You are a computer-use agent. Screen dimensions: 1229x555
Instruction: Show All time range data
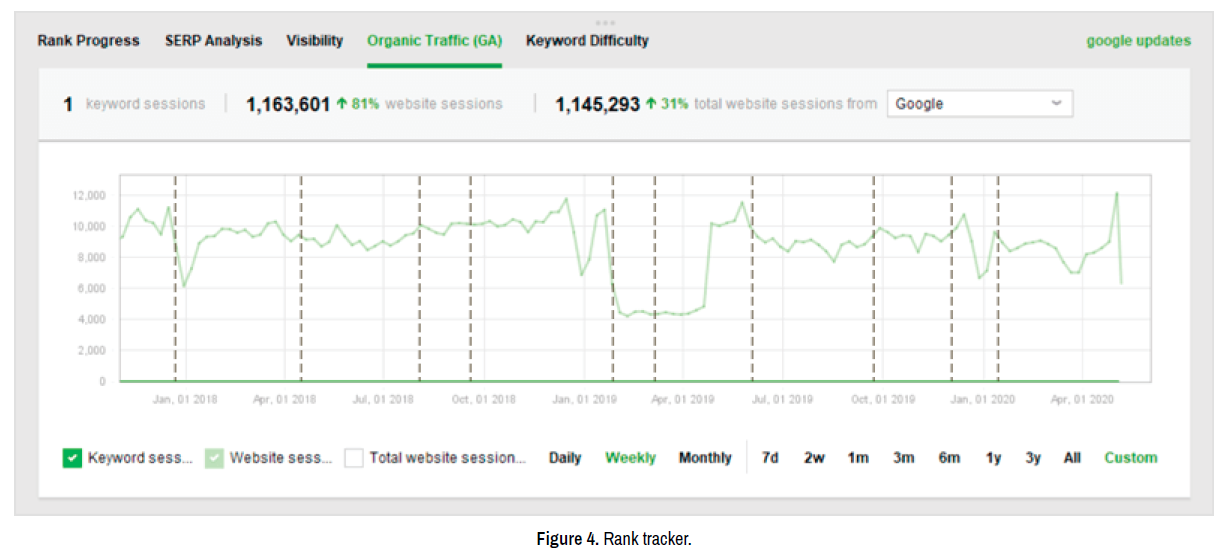tap(1072, 458)
